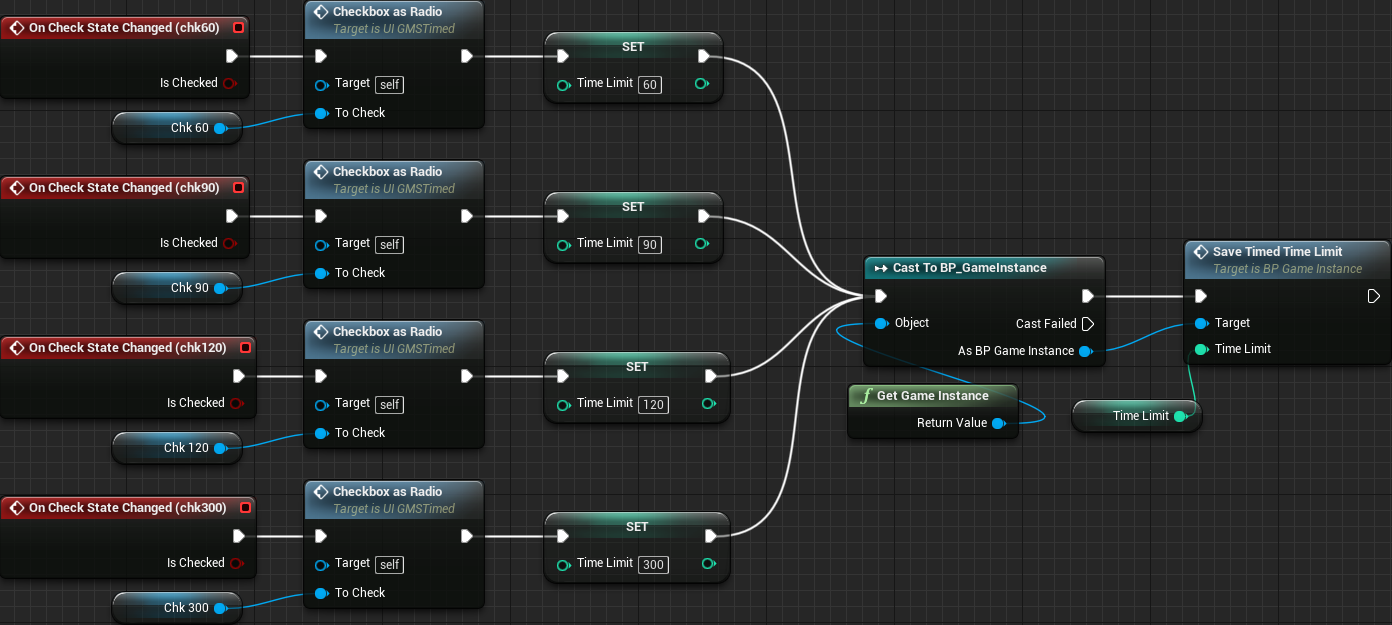
Task: Click the Chk 300 variable output pin
Action: [x=220, y=608]
